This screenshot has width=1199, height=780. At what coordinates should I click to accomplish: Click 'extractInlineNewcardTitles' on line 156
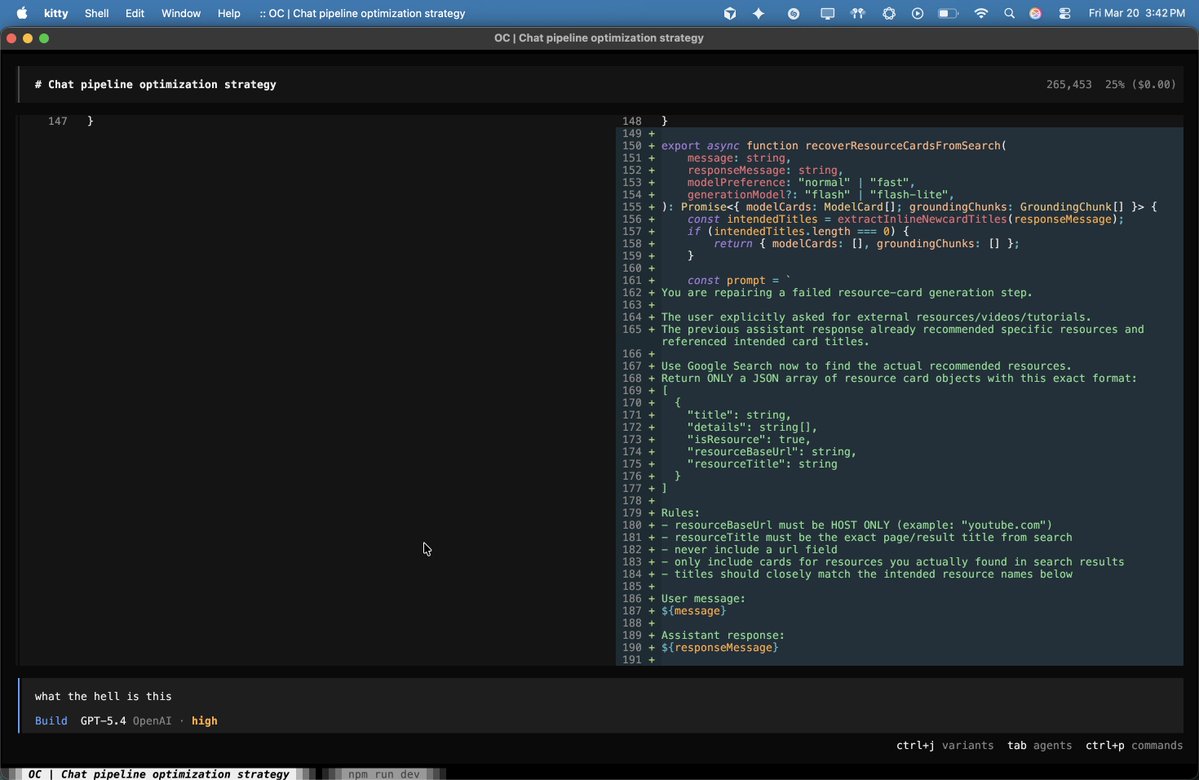[x=921, y=219]
